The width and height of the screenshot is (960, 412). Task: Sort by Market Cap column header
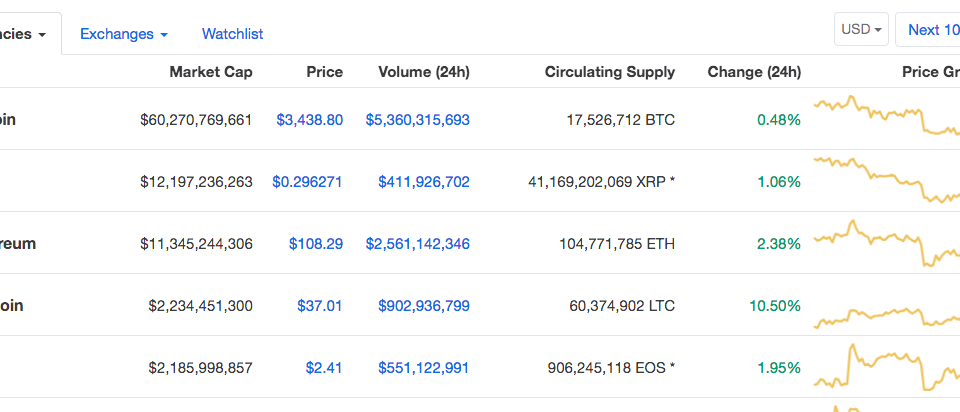pyautogui.click(x=211, y=72)
